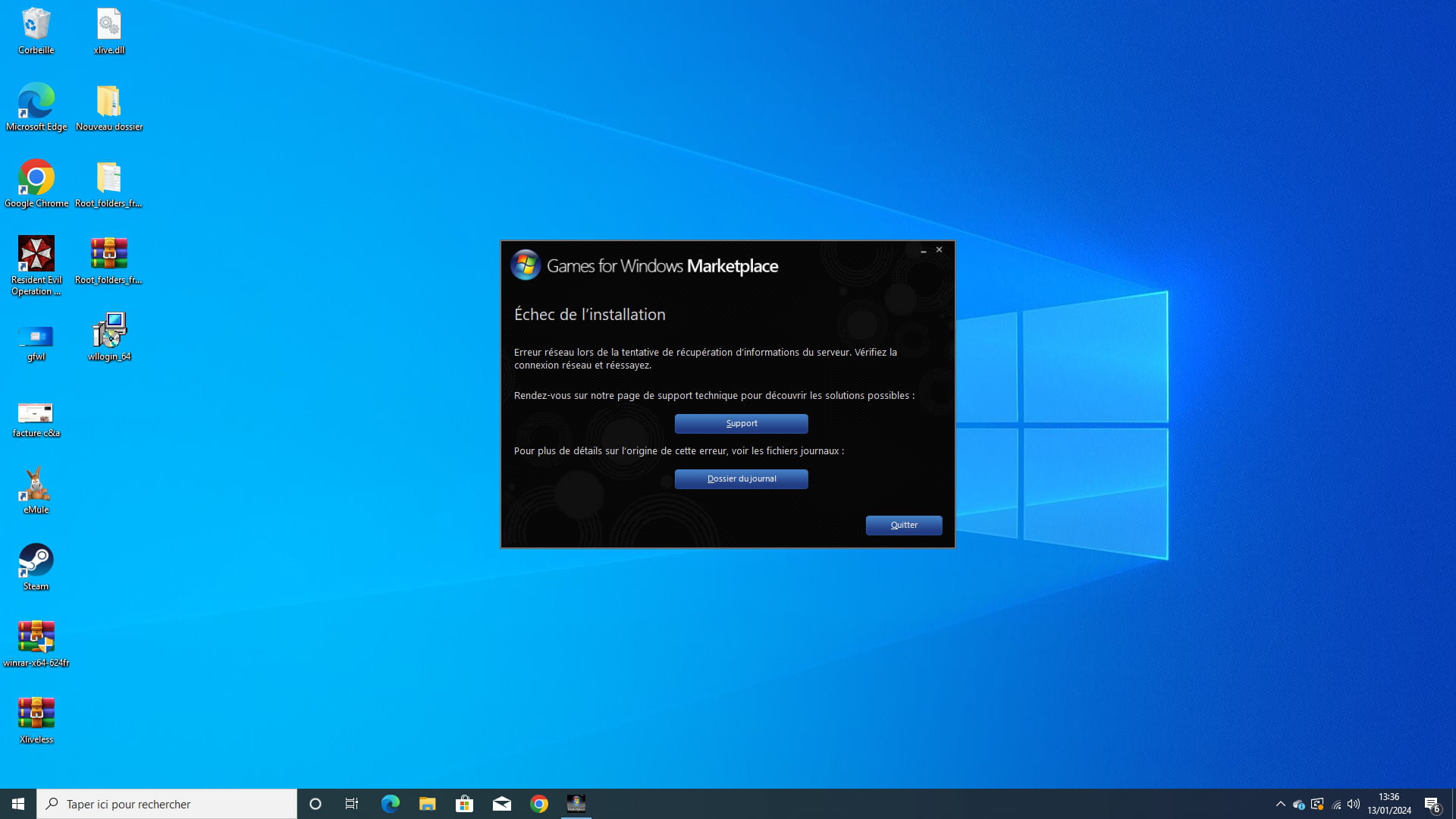Click the OneDrive cloud tray icon

[1298, 804]
